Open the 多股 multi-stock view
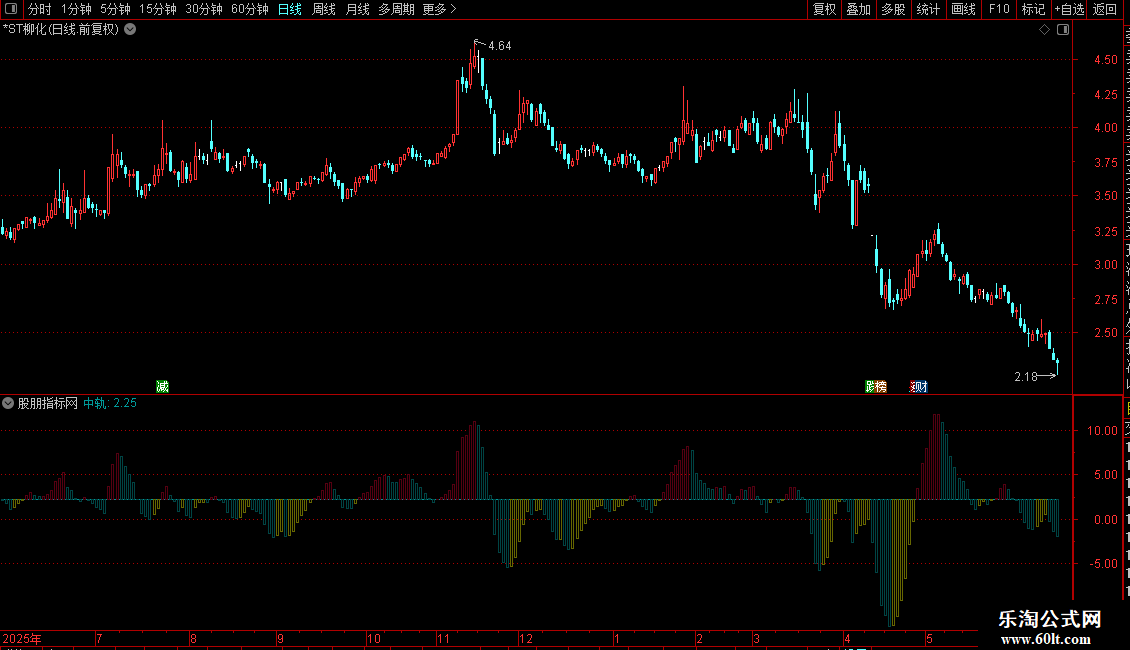 click(894, 9)
